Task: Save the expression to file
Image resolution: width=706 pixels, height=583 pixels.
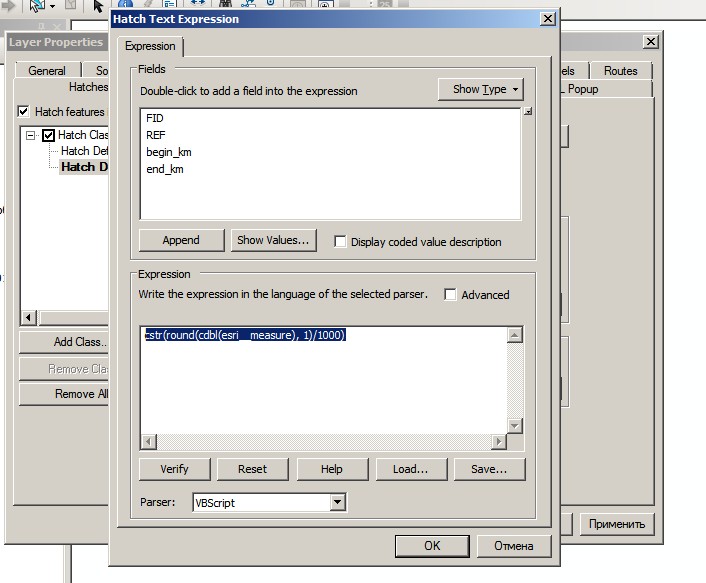Action: pos(489,469)
